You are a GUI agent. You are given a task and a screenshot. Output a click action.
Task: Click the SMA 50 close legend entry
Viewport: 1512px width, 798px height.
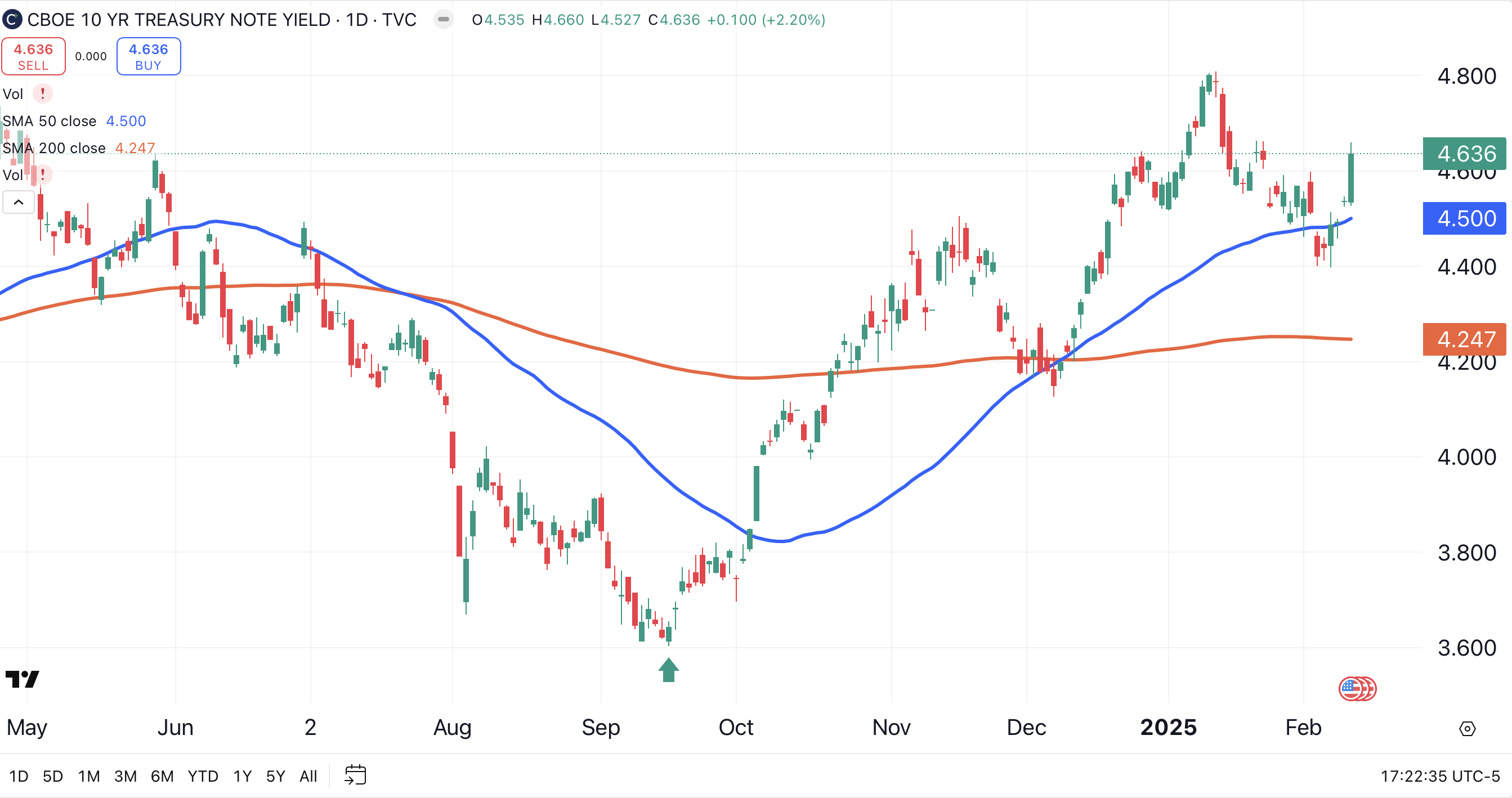tap(50, 121)
